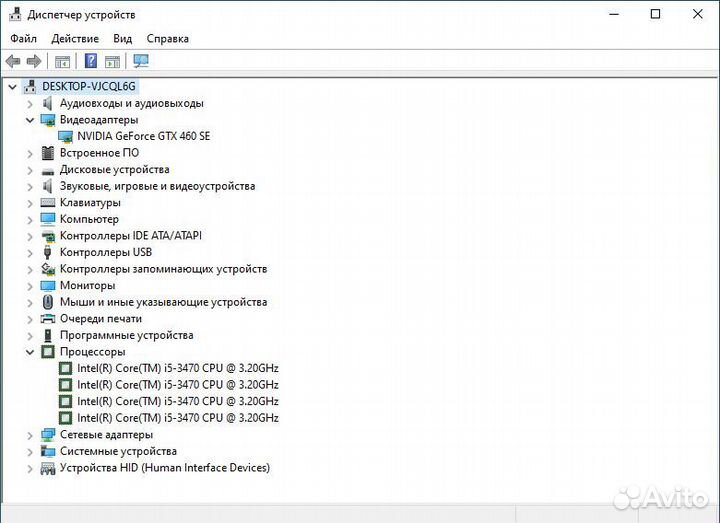Image resolution: width=720 pixels, height=523 pixels.
Task: Expand the Сетевые адаптеры node
Action: point(30,435)
